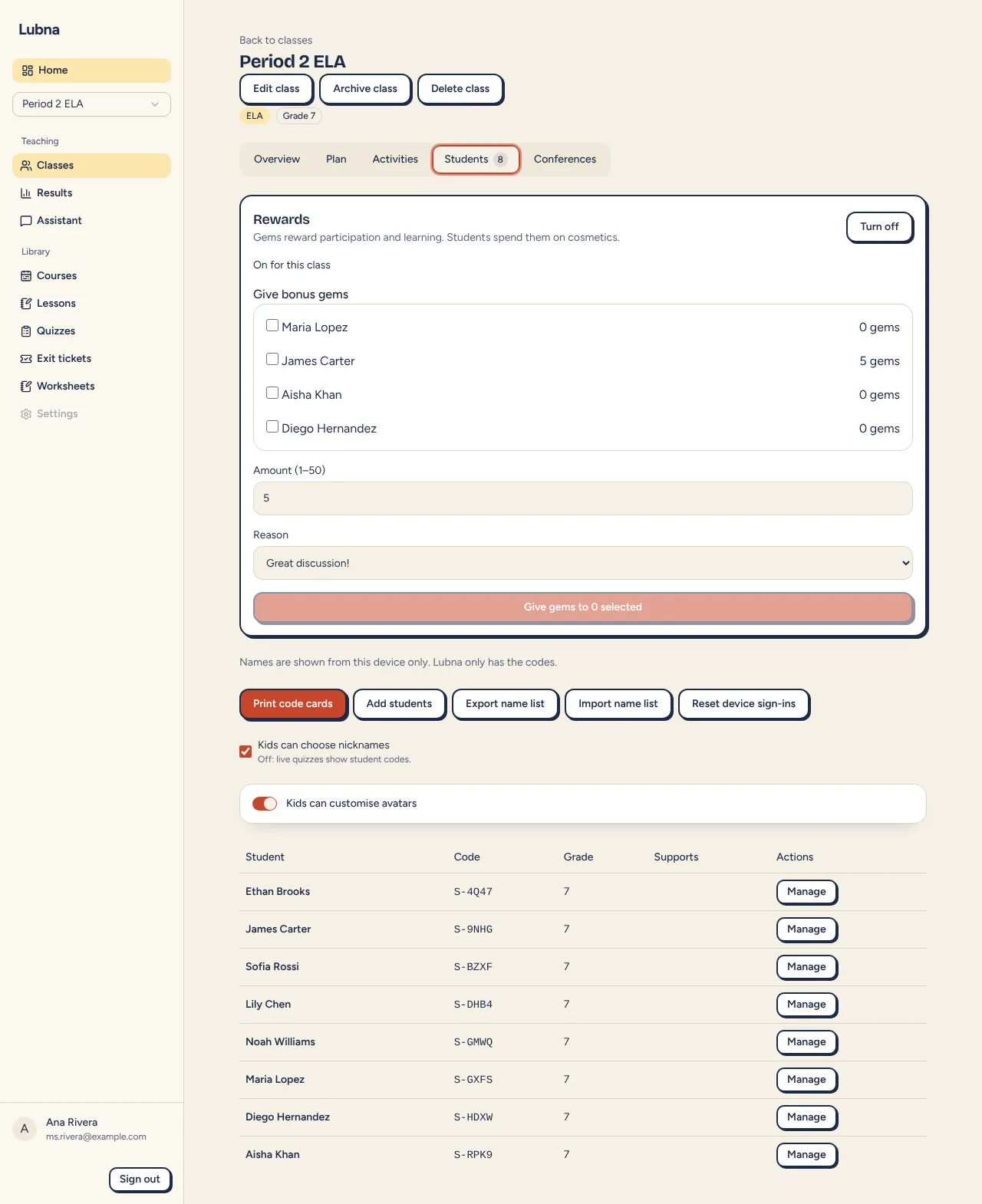Tick the Maria Lopez checkbox
Image resolution: width=982 pixels, height=1204 pixels.
[x=272, y=325]
